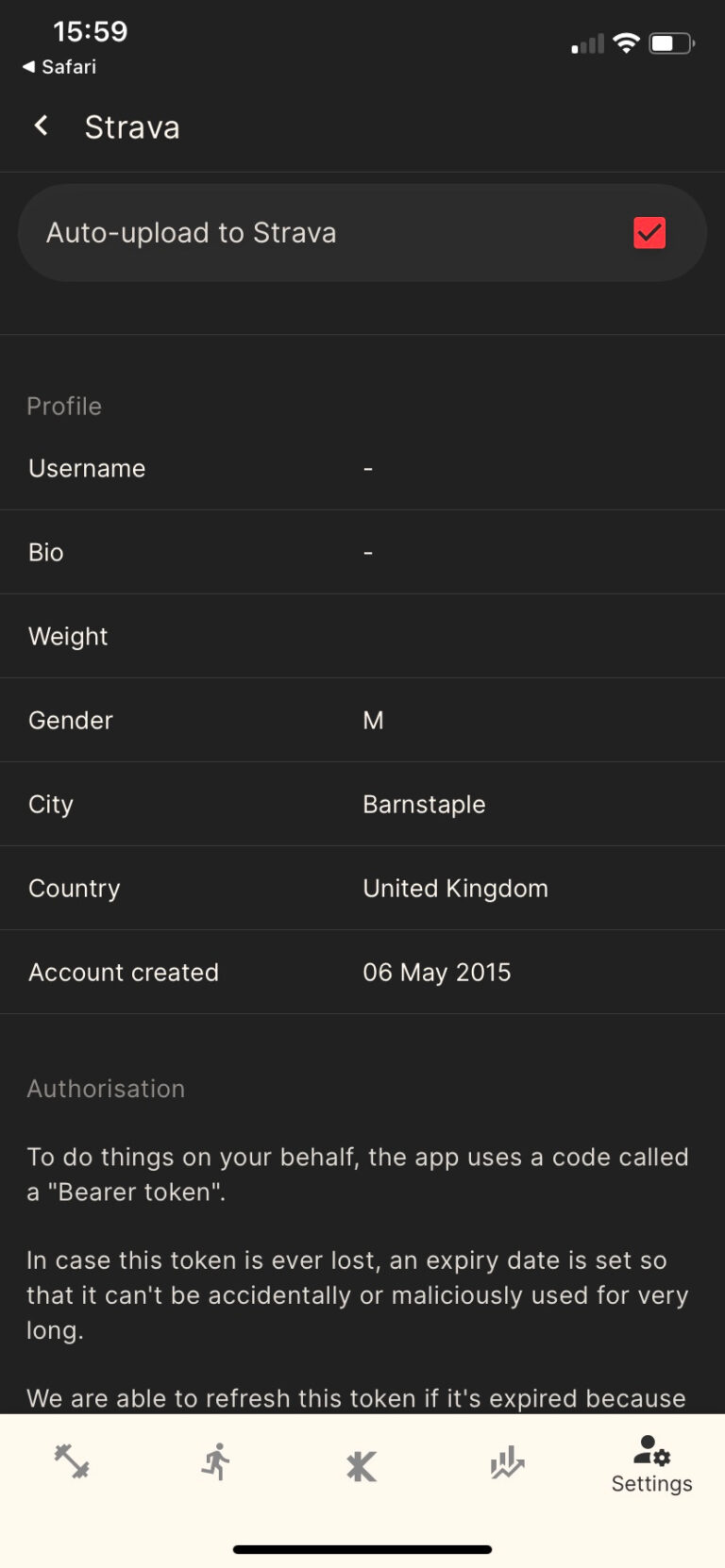Tap the Settings tab label
Viewport: 725px width, 1568px height.
point(651,1484)
